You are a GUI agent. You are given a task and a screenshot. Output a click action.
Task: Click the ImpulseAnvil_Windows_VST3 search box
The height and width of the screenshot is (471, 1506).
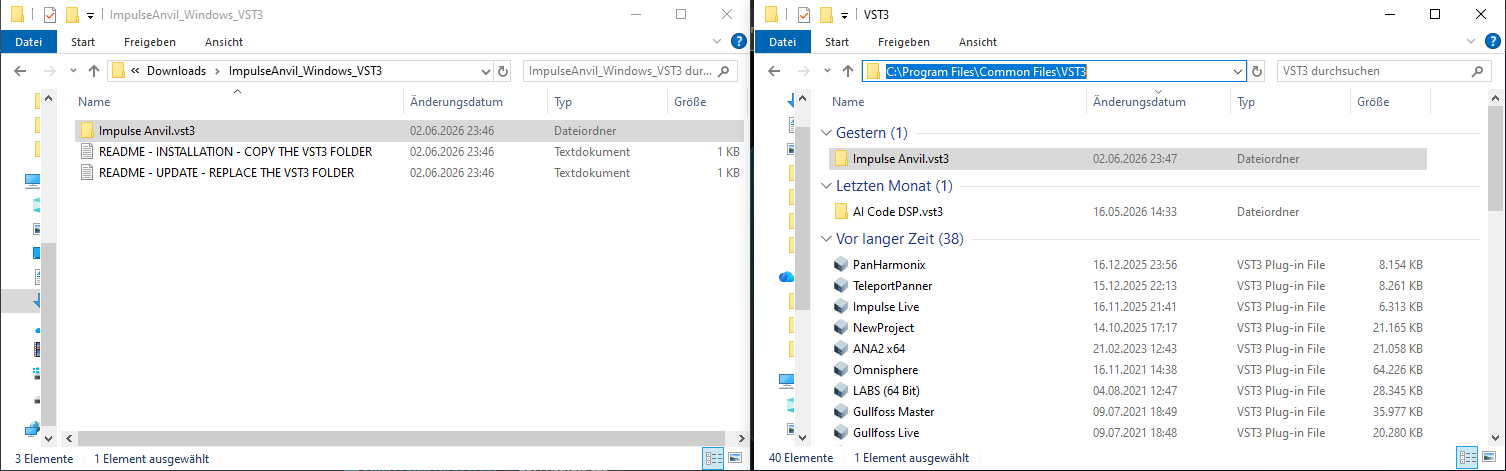(x=630, y=71)
